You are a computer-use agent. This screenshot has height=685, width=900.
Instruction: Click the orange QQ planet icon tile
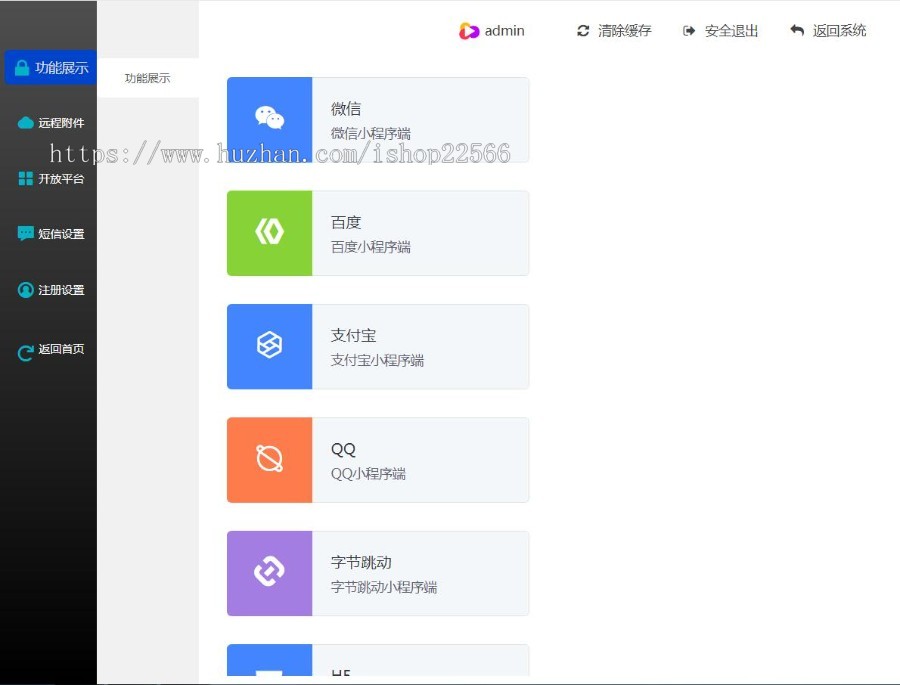[x=269, y=459]
